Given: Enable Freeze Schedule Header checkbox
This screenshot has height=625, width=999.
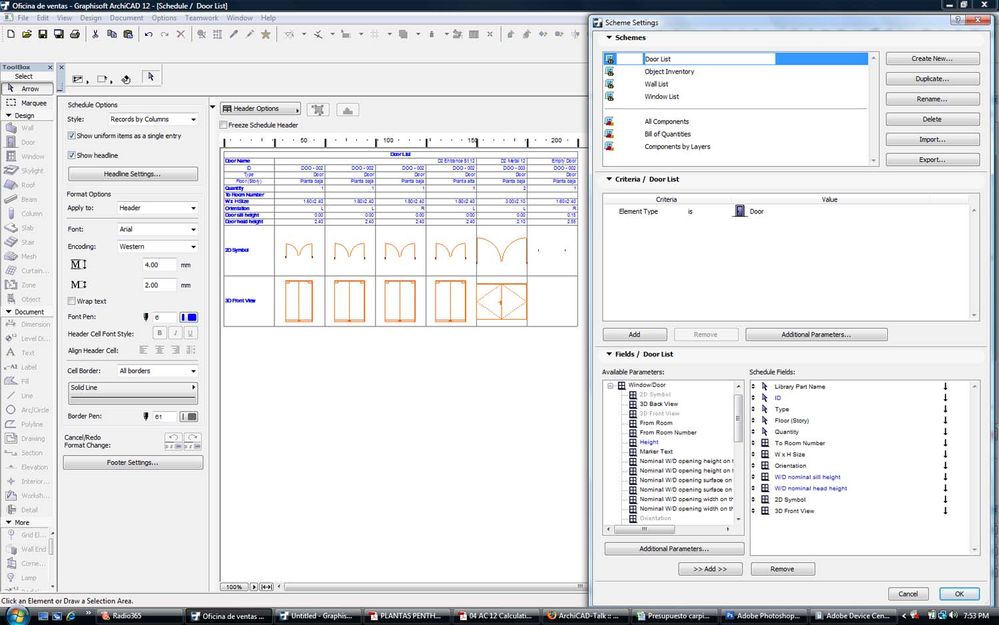Looking at the screenshot, I should 223,125.
